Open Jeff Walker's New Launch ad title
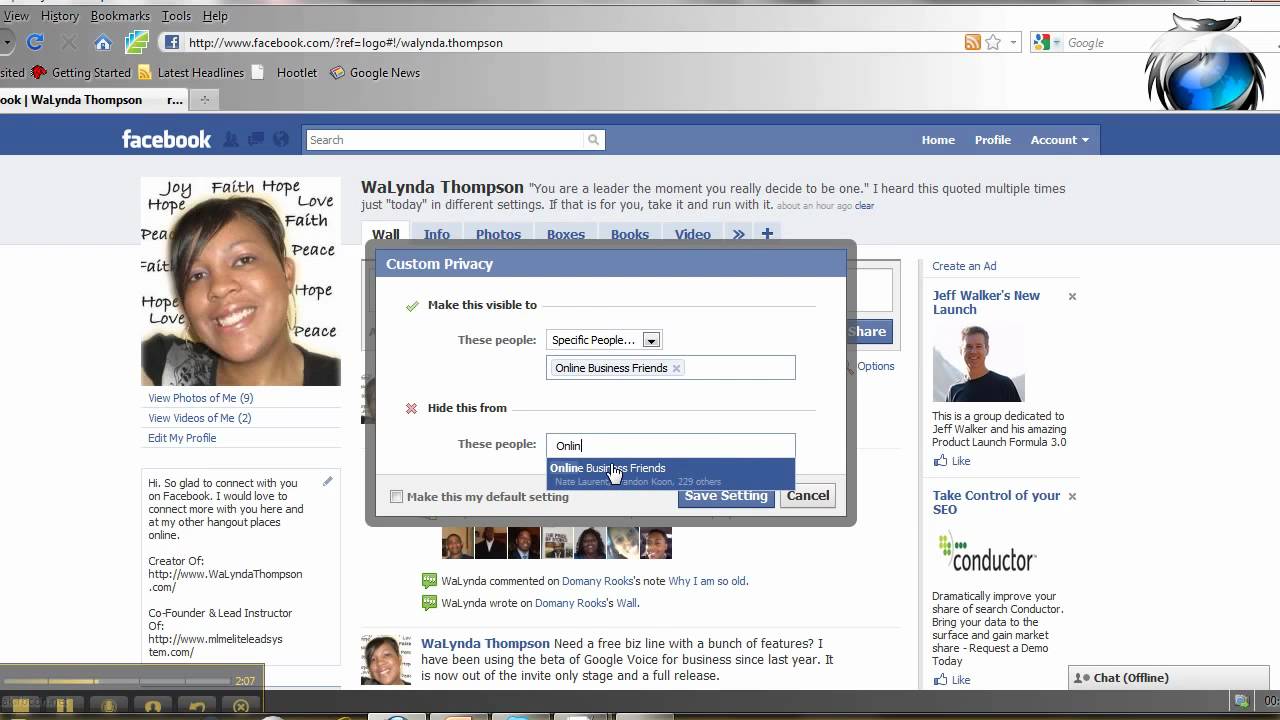The image size is (1280, 720). 986,302
